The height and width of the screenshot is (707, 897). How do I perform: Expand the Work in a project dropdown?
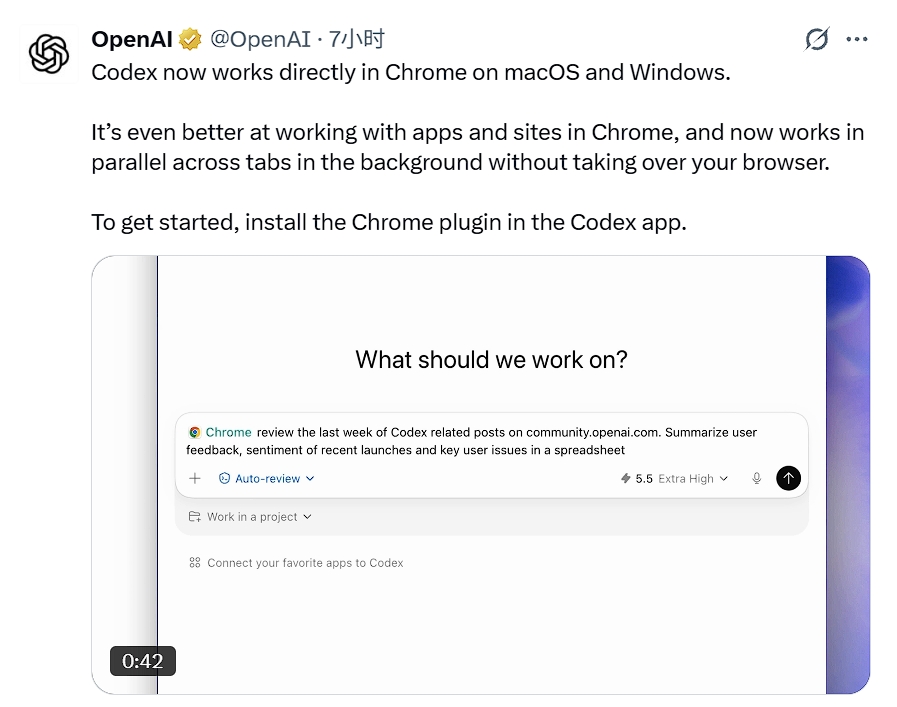pos(250,517)
